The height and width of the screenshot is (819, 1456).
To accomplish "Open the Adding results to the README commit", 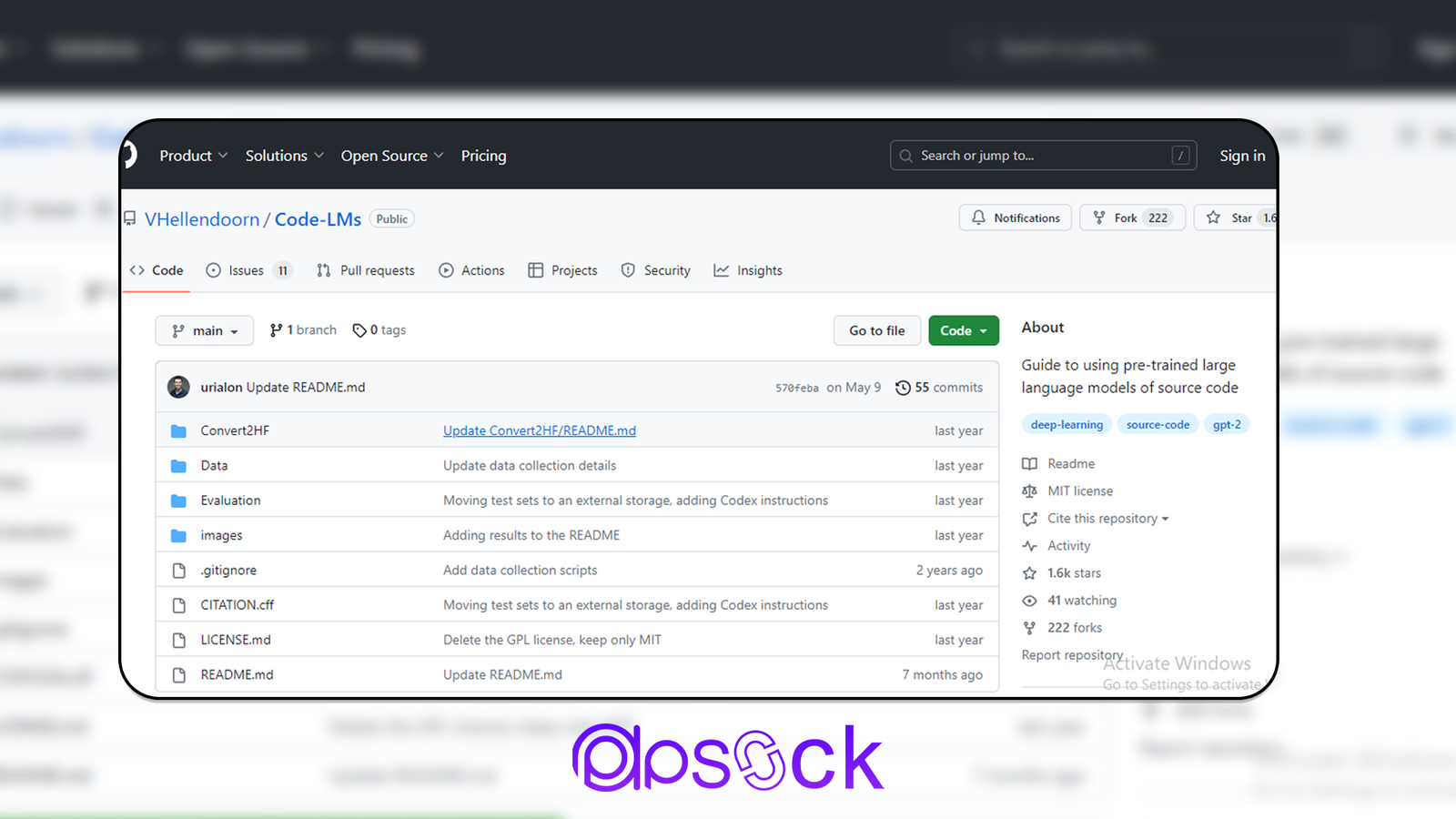I will click(x=531, y=535).
